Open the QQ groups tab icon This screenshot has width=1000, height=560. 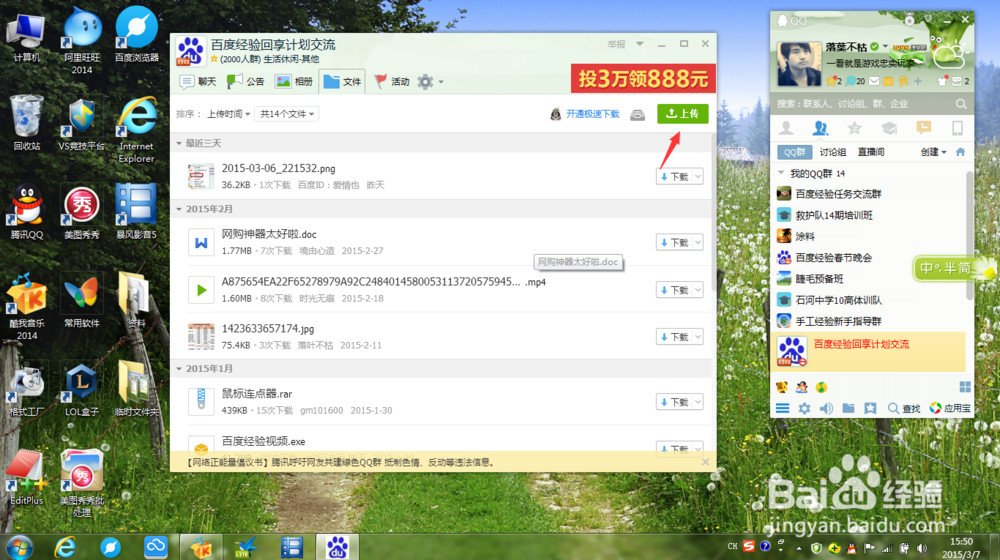tap(820, 128)
